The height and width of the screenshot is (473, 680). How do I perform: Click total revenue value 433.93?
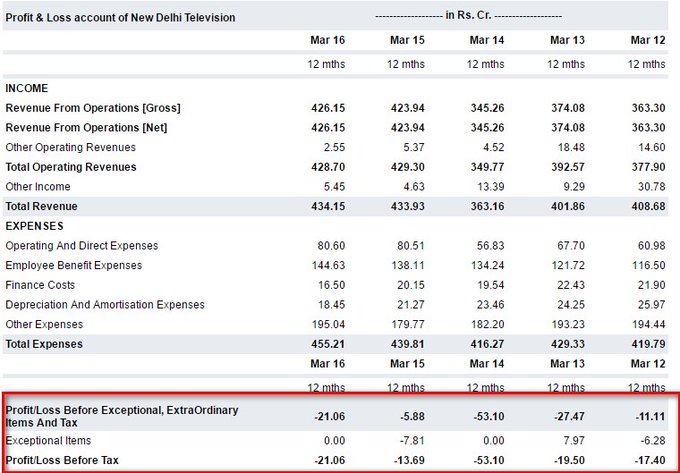(408, 206)
